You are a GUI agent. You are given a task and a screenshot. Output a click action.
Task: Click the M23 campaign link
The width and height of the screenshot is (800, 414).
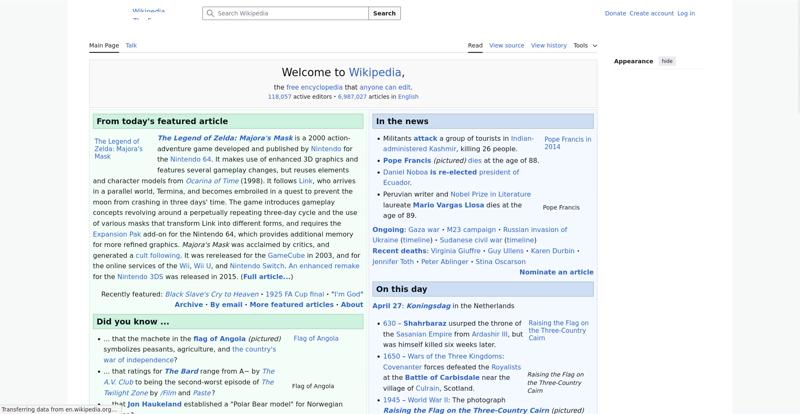pyautogui.click(x=471, y=230)
